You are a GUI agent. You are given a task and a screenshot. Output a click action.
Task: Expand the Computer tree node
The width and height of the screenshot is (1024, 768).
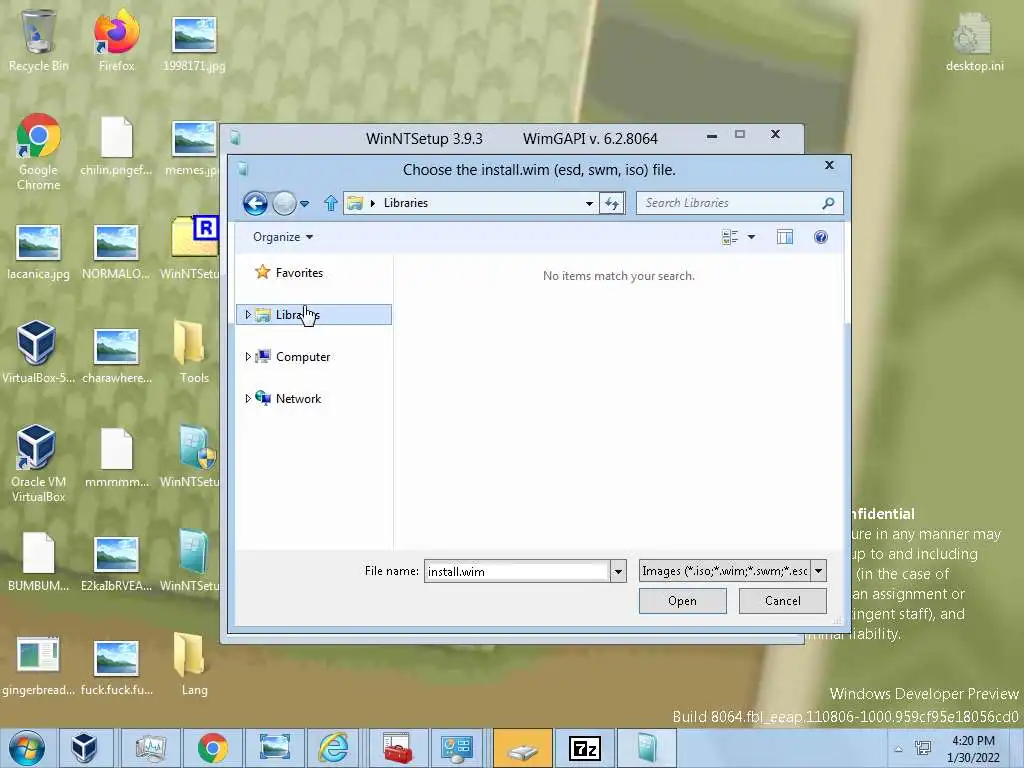click(248, 357)
